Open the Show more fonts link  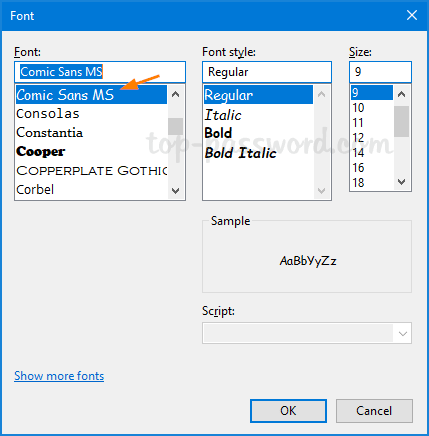59,376
